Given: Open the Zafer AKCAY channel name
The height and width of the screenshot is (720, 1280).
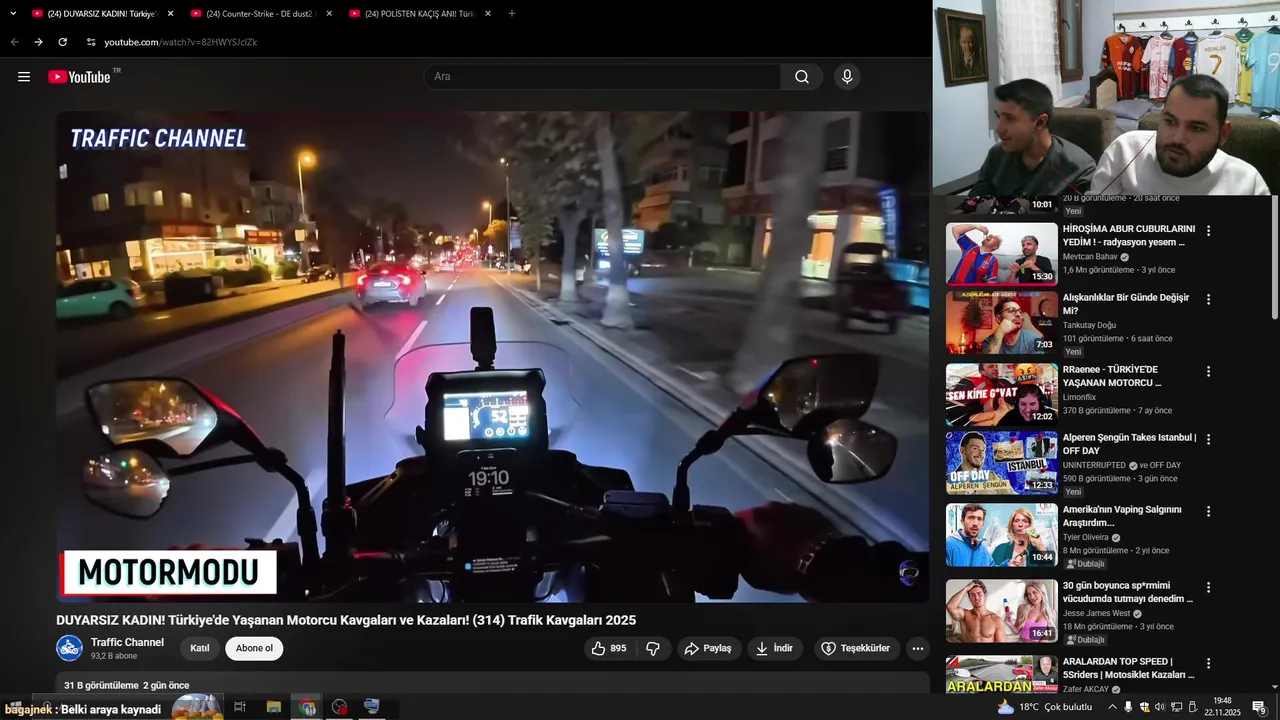Looking at the screenshot, I should 1085,689.
